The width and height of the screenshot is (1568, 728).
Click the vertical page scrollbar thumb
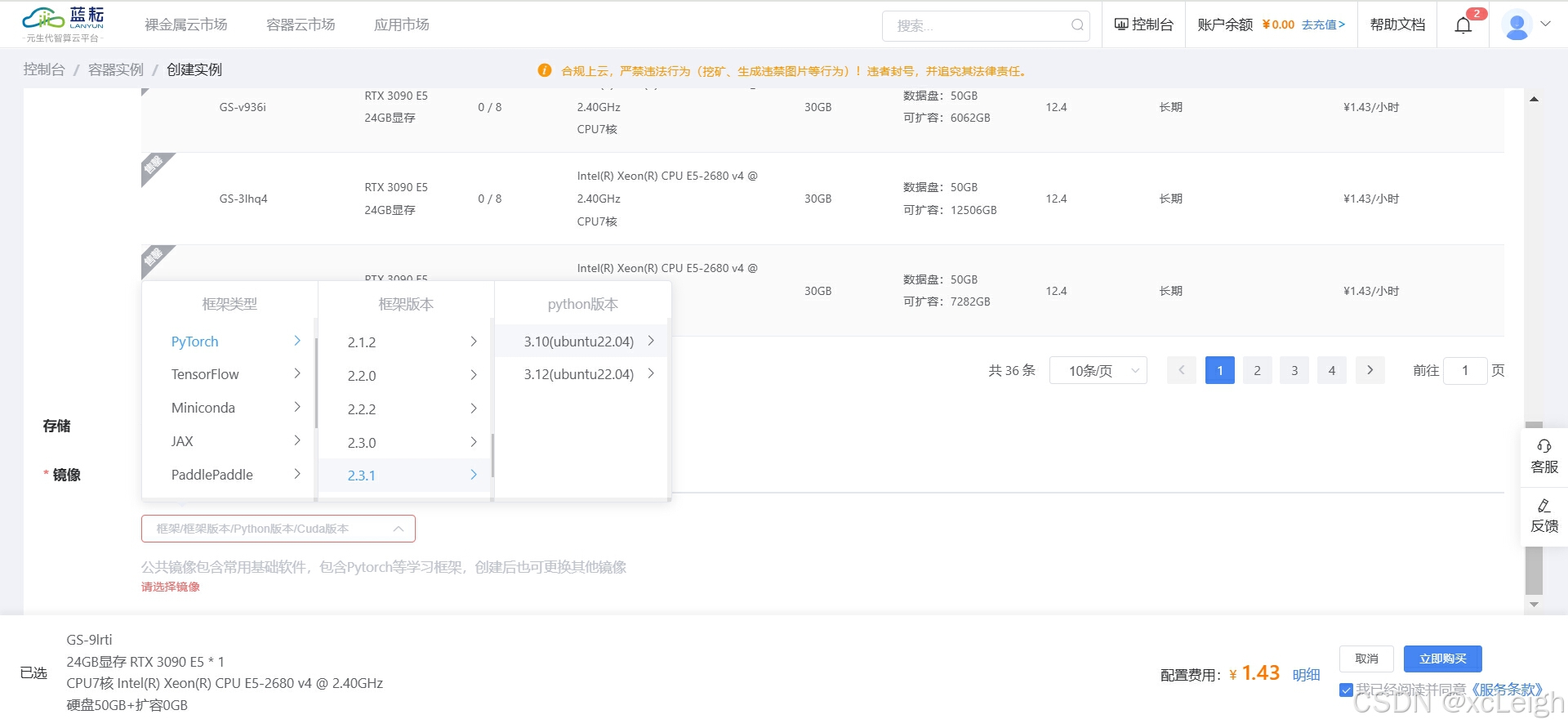click(x=1534, y=508)
